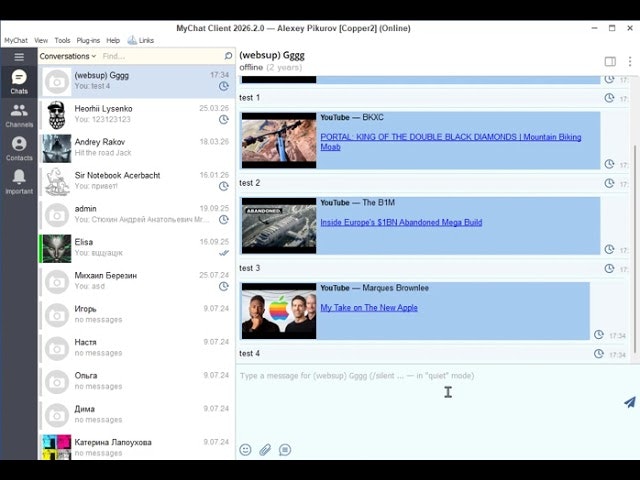640x480 pixels.
Task: Open the emoji smiley picker
Action: point(245,450)
